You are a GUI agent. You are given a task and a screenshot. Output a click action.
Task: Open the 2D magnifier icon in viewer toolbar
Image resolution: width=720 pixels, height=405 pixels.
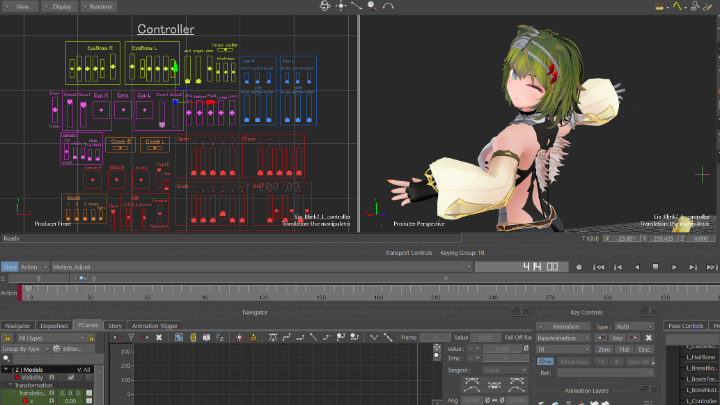click(695, 6)
